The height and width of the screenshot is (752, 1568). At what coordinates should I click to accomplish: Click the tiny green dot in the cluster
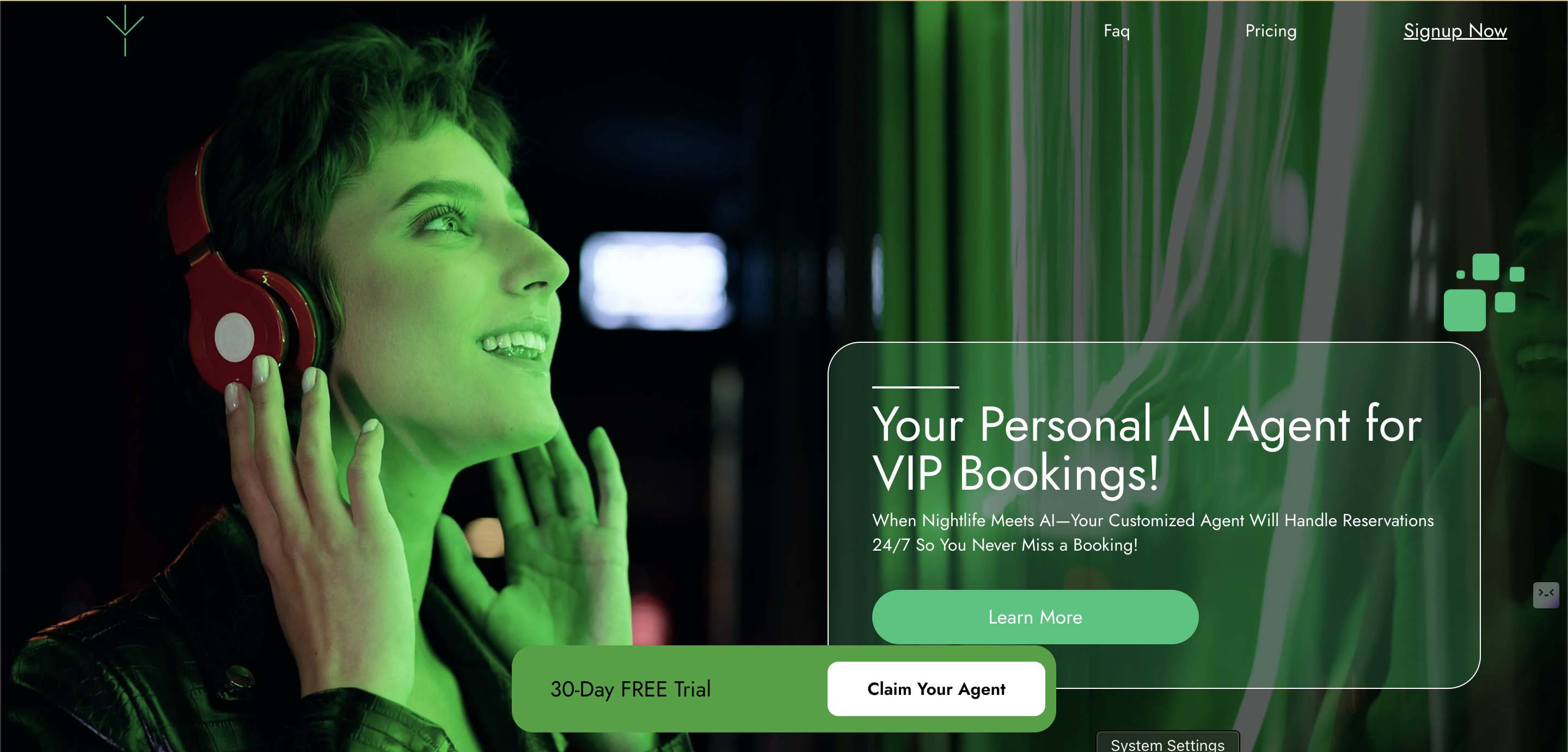[1460, 275]
